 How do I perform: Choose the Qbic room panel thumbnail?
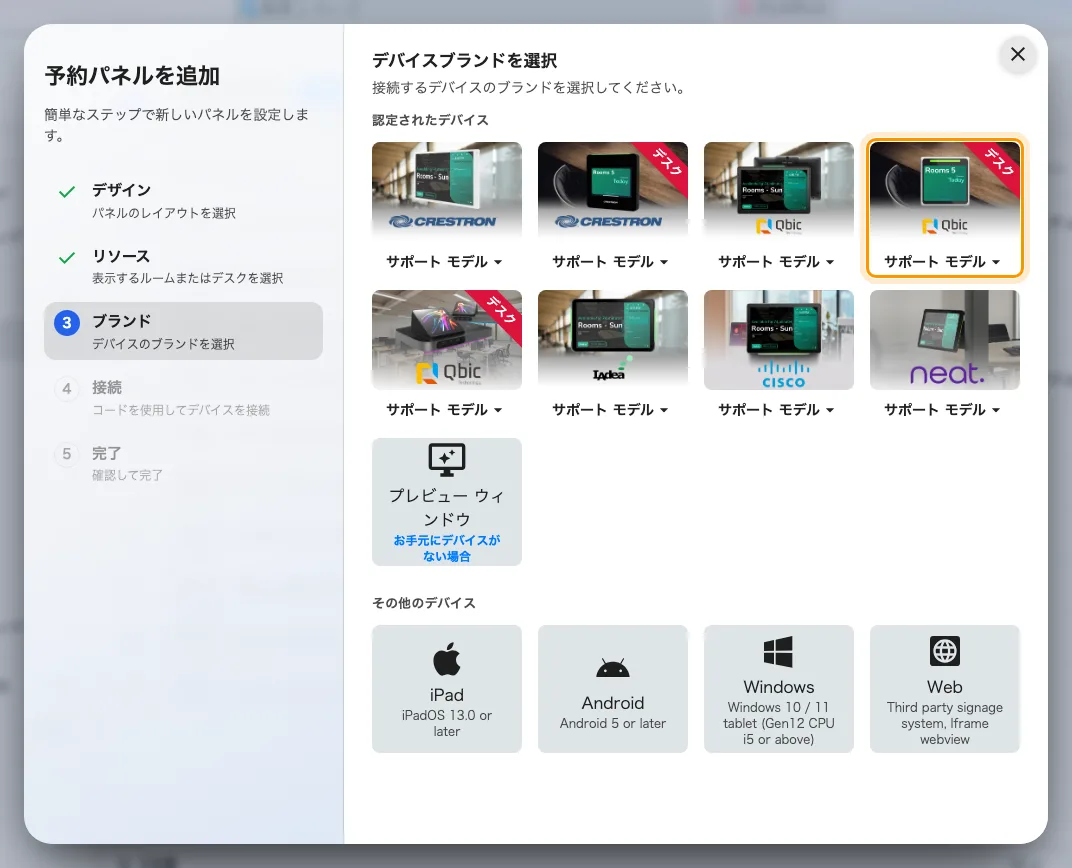point(779,189)
